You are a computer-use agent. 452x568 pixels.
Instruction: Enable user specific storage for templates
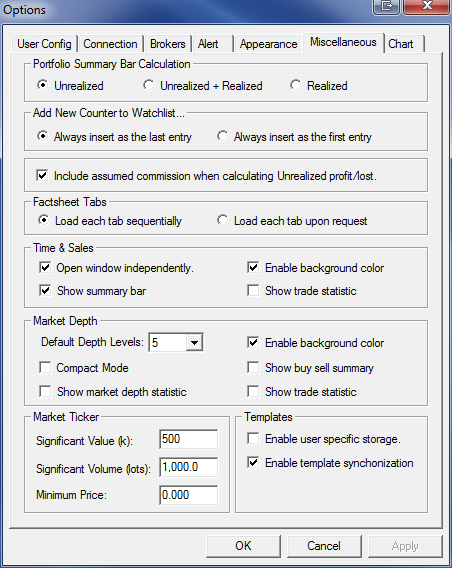pos(253,439)
